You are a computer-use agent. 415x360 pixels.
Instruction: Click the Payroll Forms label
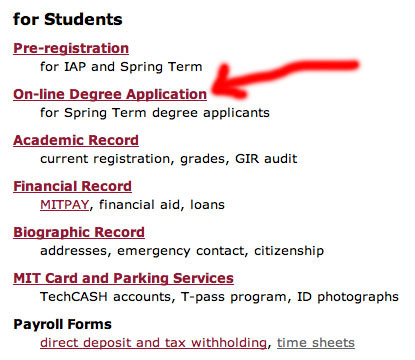coord(62,324)
